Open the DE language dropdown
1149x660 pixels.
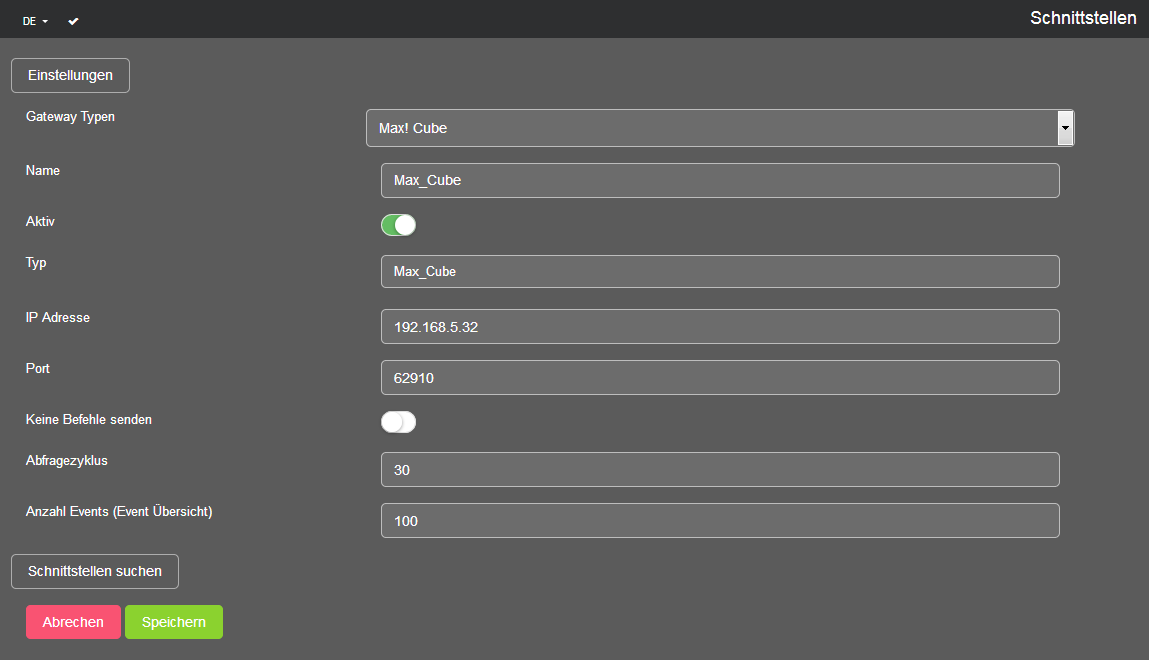point(34,21)
